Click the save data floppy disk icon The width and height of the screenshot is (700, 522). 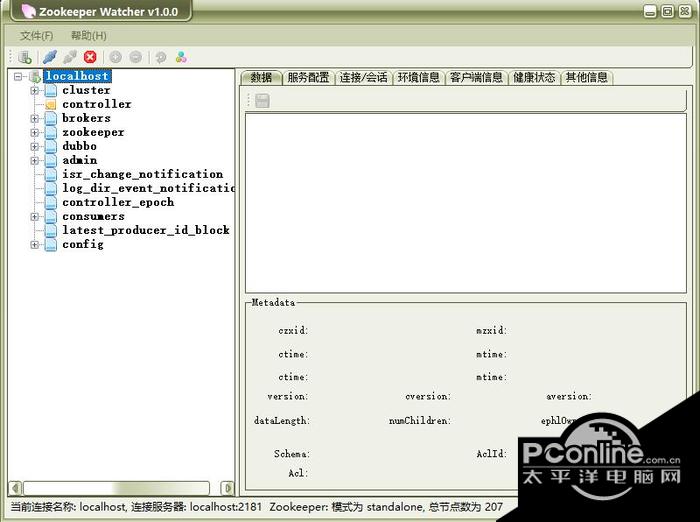point(262,100)
